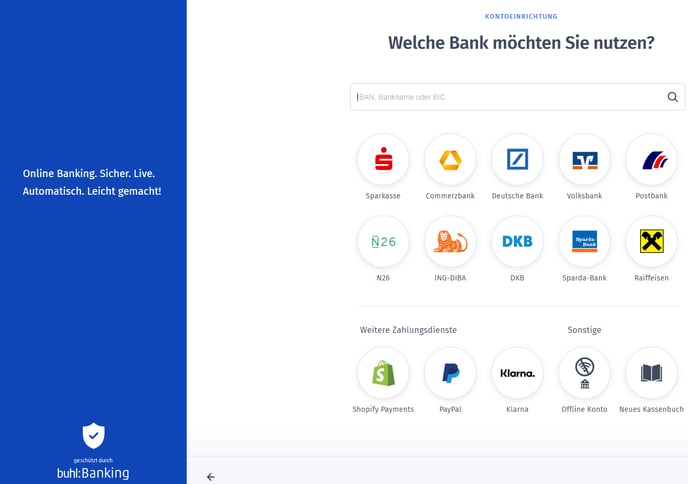Viewport: 688px width, 484px height.
Task: Select the Sparkasse bank icon
Action: click(x=383, y=160)
